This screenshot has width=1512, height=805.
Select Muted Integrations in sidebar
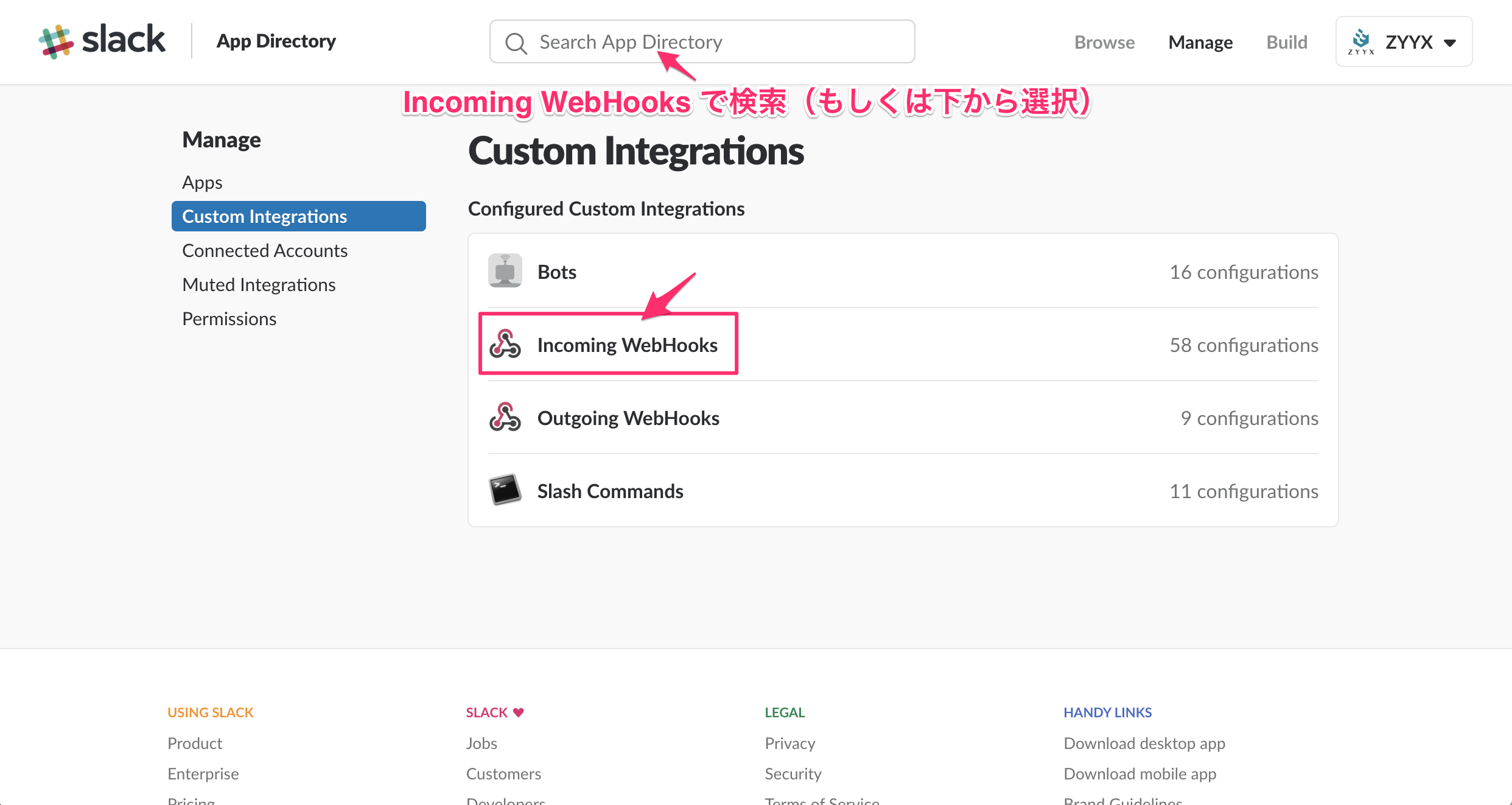click(x=259, y=284)
